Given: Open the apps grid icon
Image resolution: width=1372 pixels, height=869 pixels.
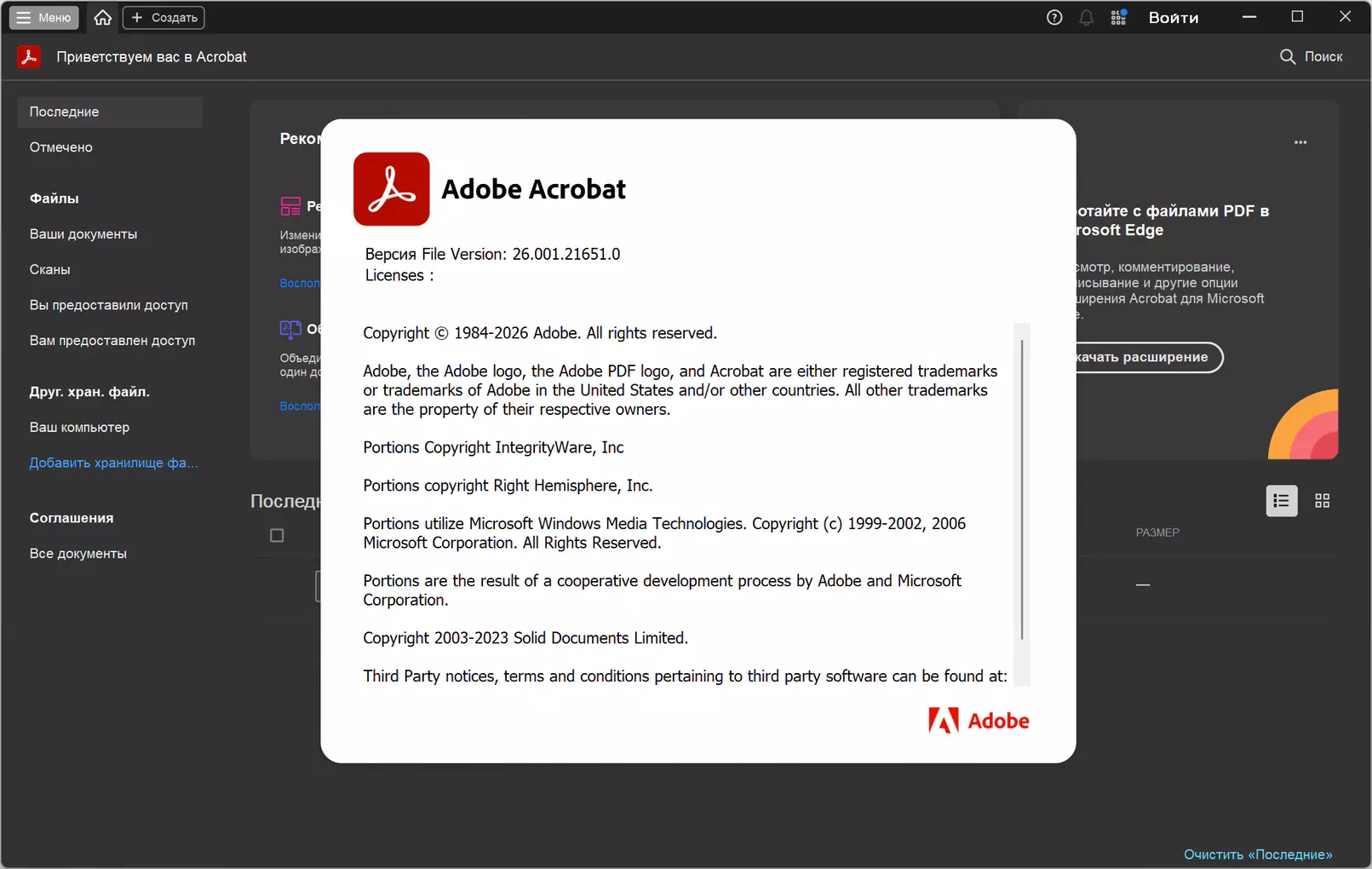Looking at the screenshot, I should (x=1118, y=17).
